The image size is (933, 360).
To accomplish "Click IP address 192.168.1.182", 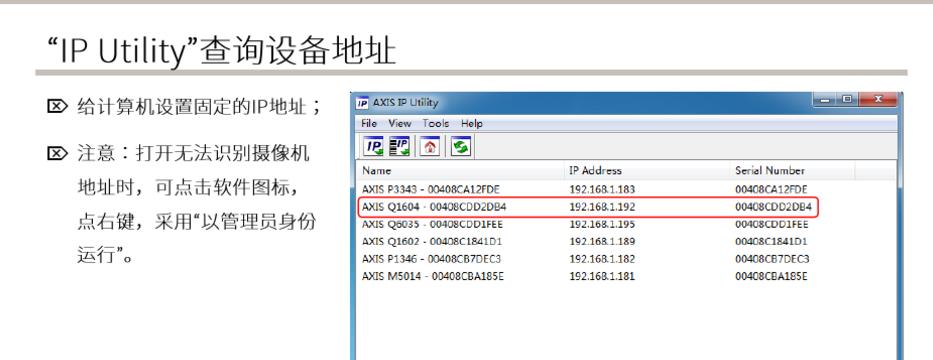I will pyautogui.click(x=602, y=259).
